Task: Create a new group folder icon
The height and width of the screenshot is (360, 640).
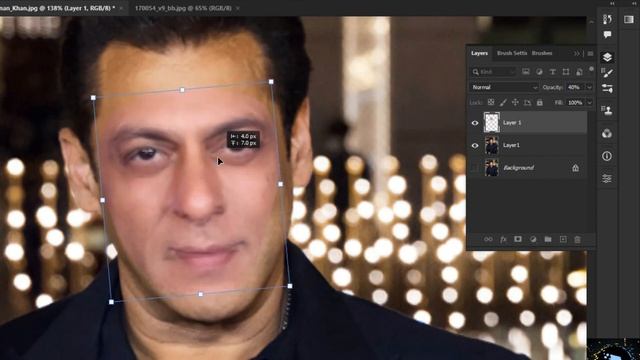Action: [x=548, y=240]
